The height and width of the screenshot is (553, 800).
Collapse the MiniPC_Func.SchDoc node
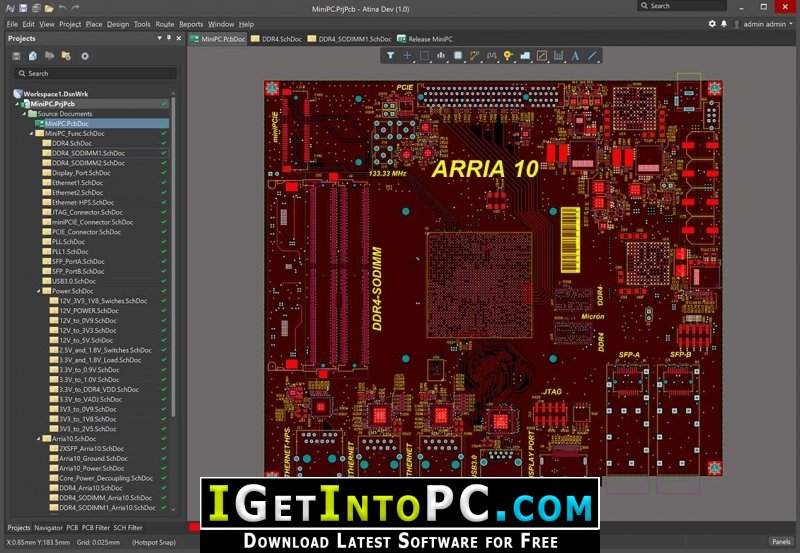[31, 133]
